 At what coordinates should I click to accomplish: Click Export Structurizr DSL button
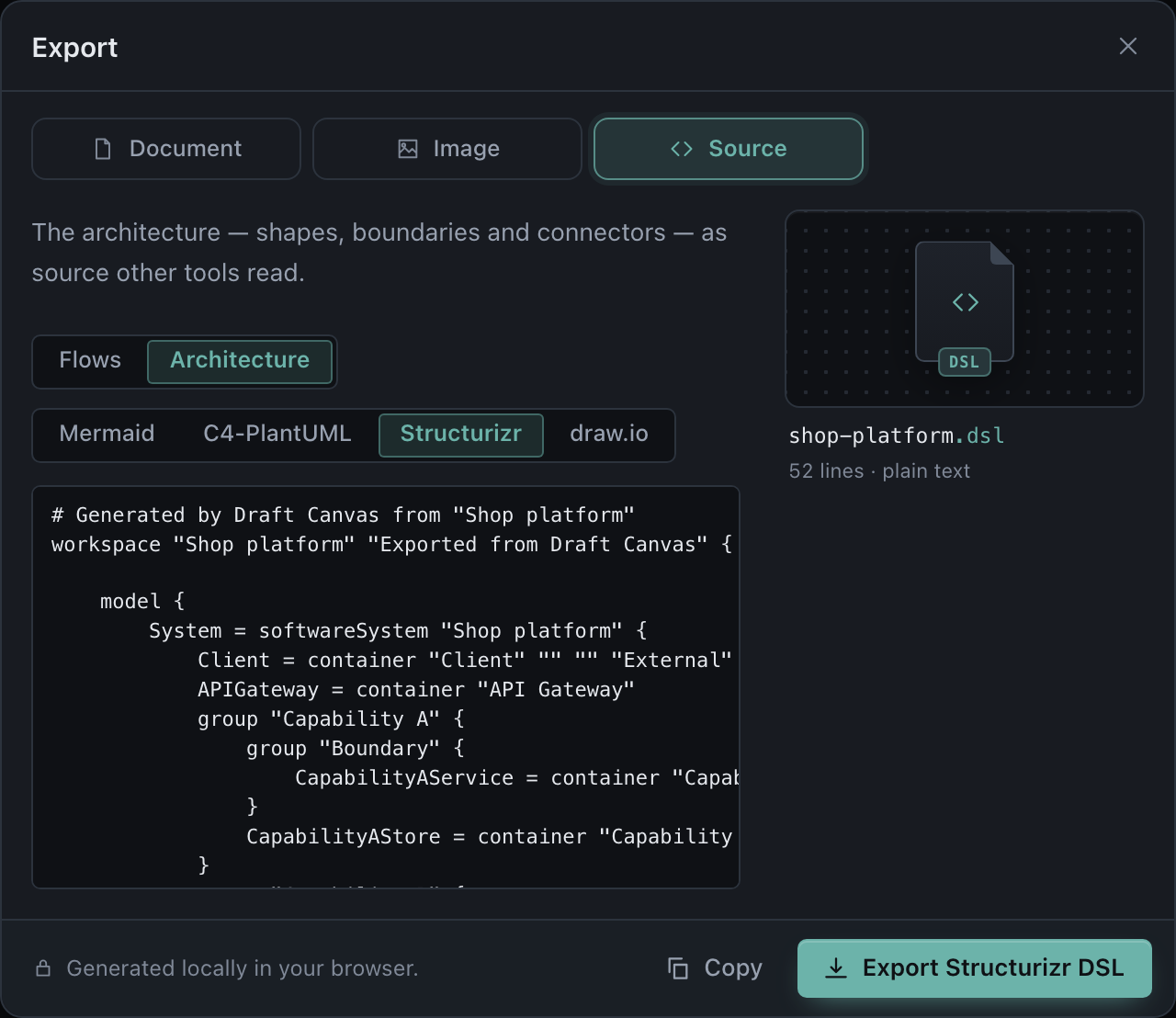[x=975, y=968]
